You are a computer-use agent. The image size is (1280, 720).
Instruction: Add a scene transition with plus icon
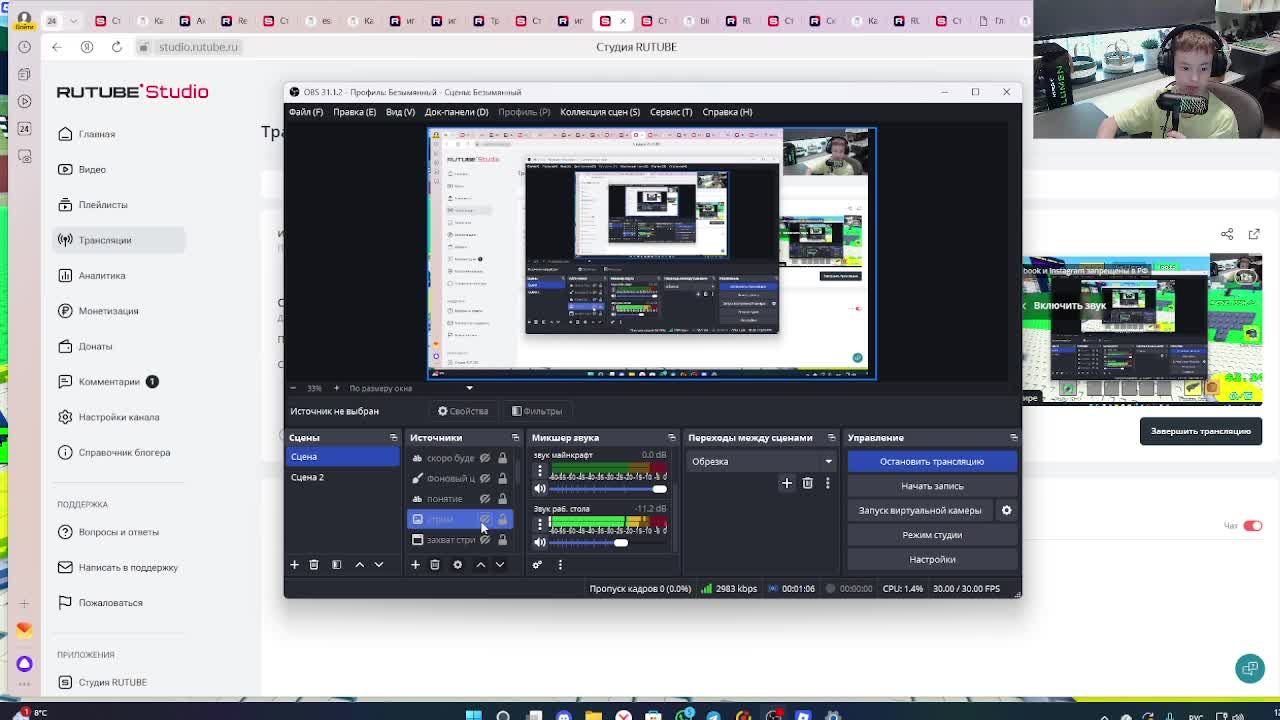coord(786,483)
